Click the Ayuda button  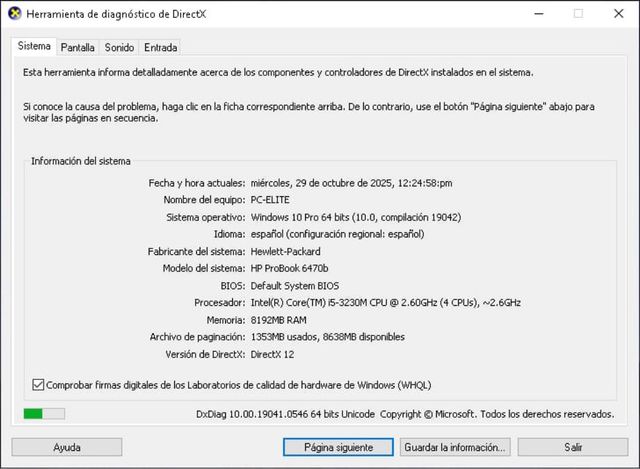coord(67,447)
